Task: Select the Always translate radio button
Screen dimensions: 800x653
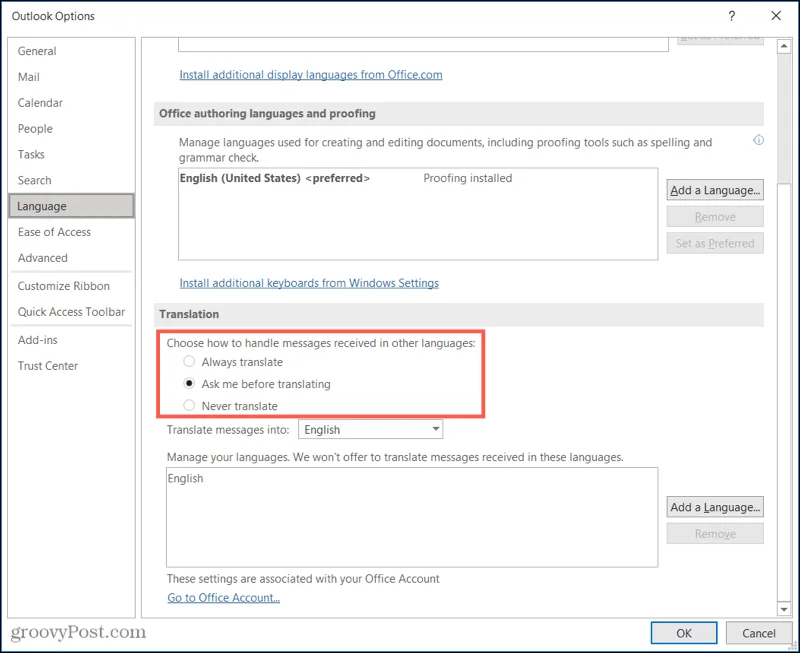Action: [189, 362]
